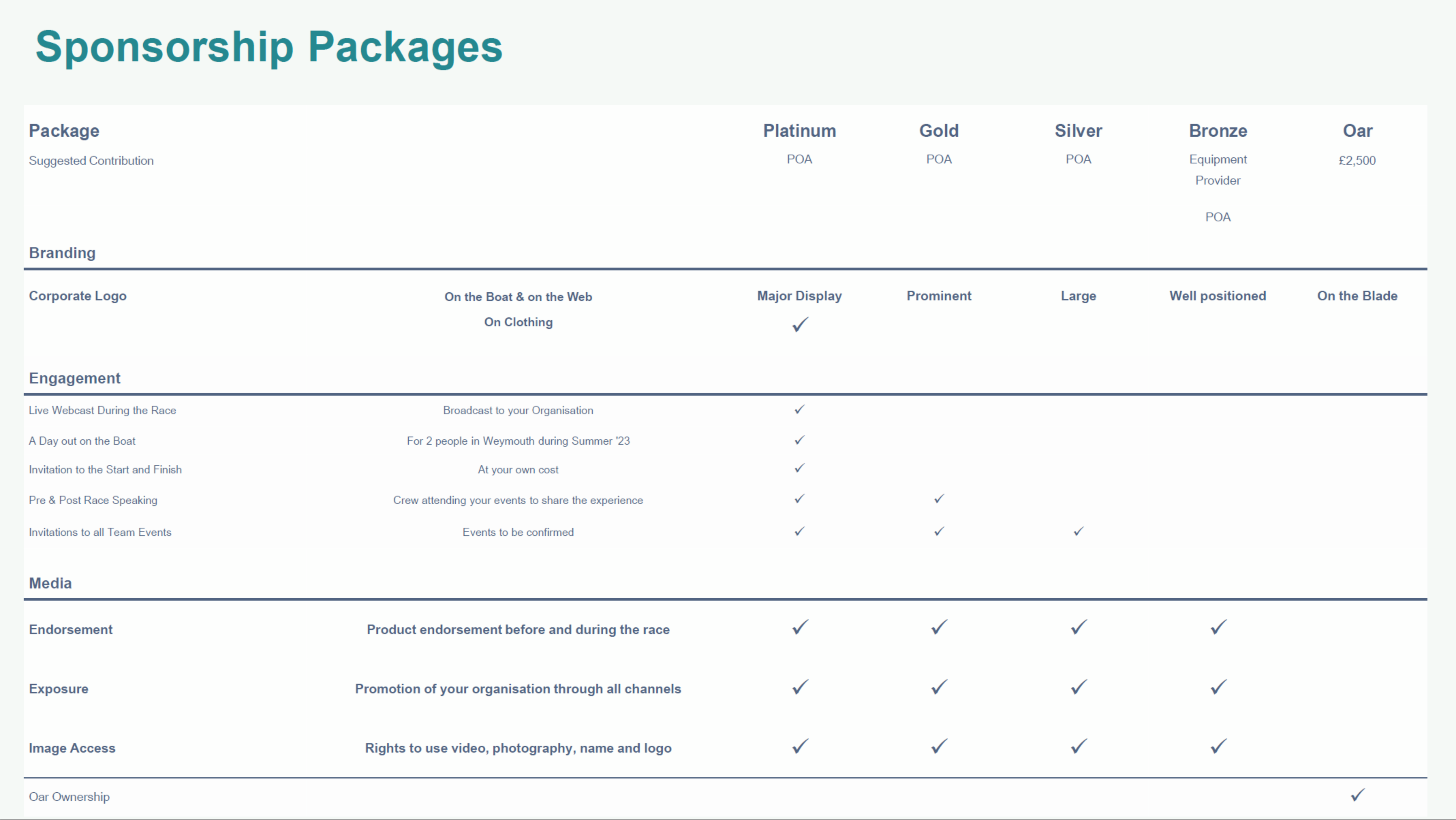Click the Silver checkmark in the Image Access row
This screenshot has width=1456, height=820.
click(x=1078, y=747)
